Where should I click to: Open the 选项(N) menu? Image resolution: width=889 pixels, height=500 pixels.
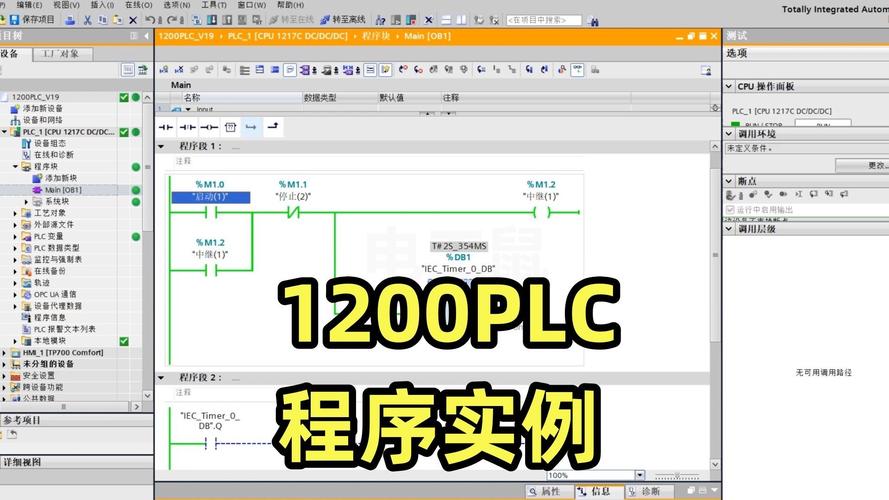(x=176, y=5)
